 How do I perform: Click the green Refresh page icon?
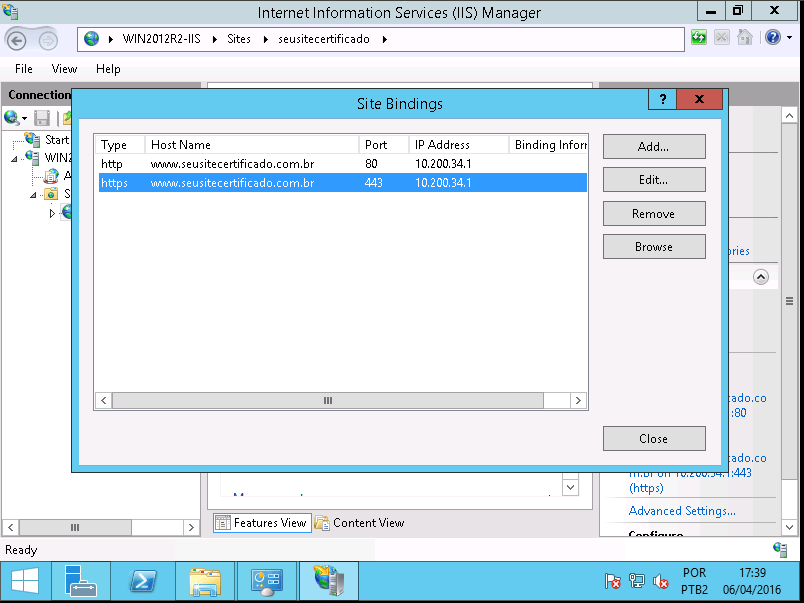click(x=698, y=37)
